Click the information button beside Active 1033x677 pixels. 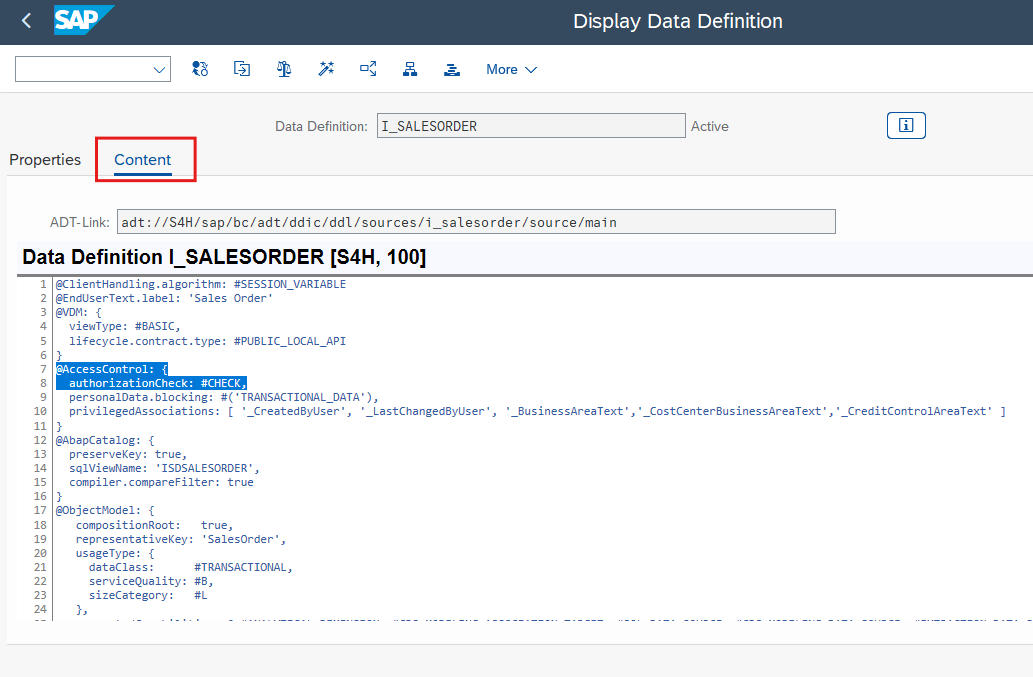(906, 125)
